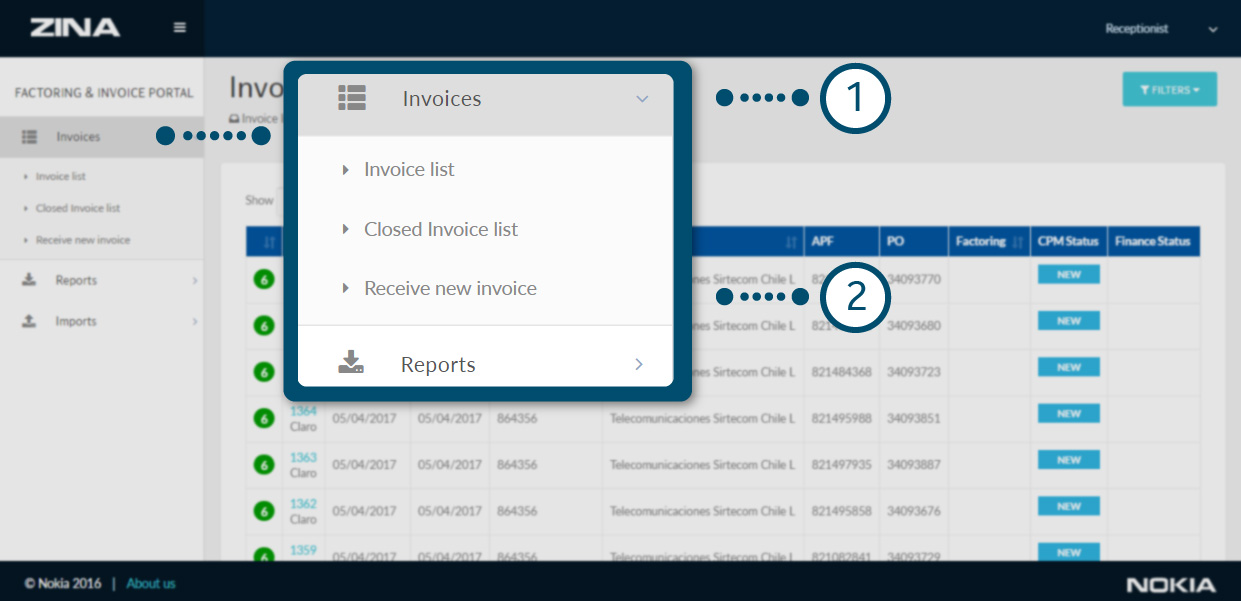Expand the Imports section arrow in sidebar
Screen dimensions: 1241x601
(195, 322)
